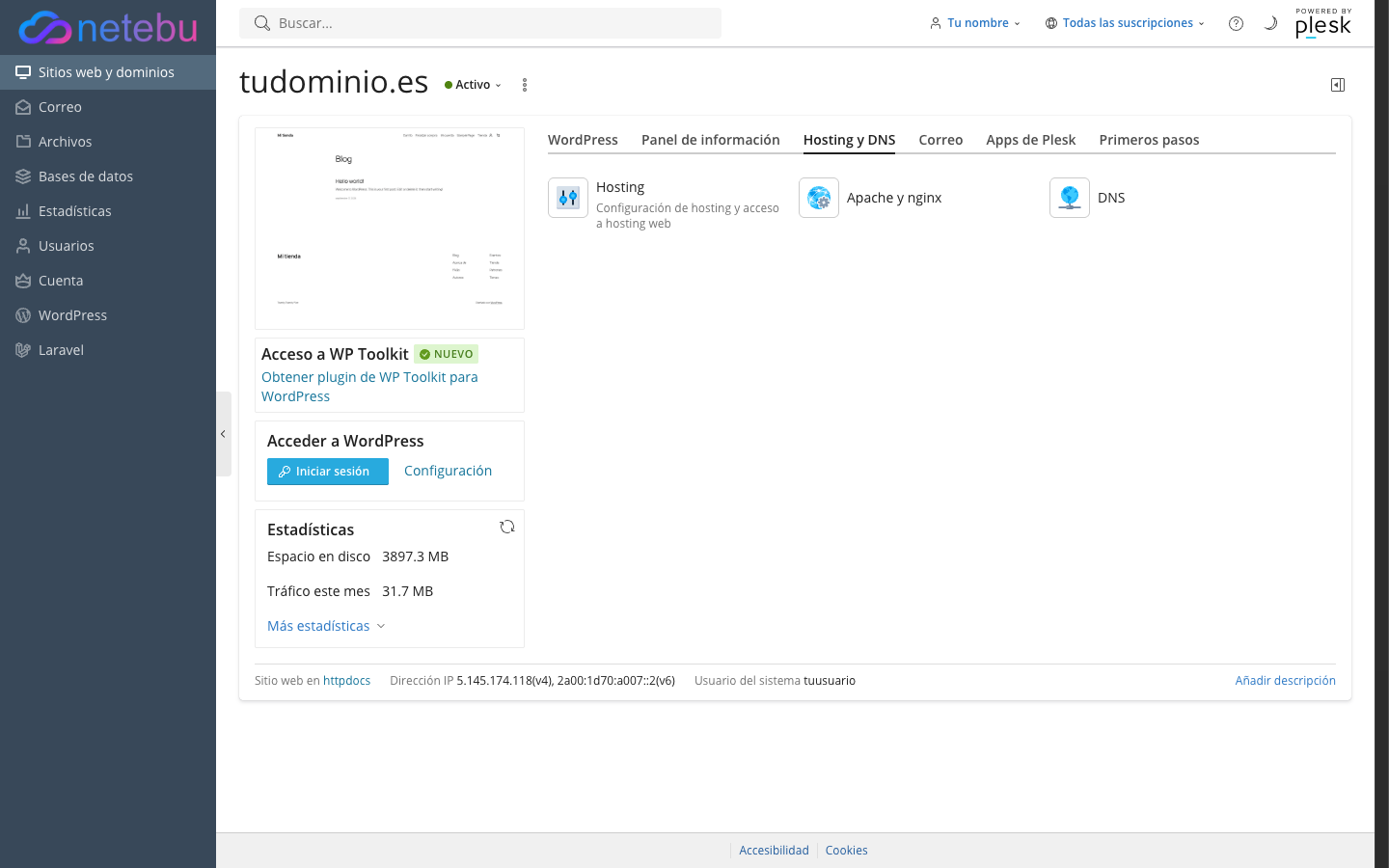
Task: Expand Más estadísticas
Action: pyautogui.click(x=326, y=626)
